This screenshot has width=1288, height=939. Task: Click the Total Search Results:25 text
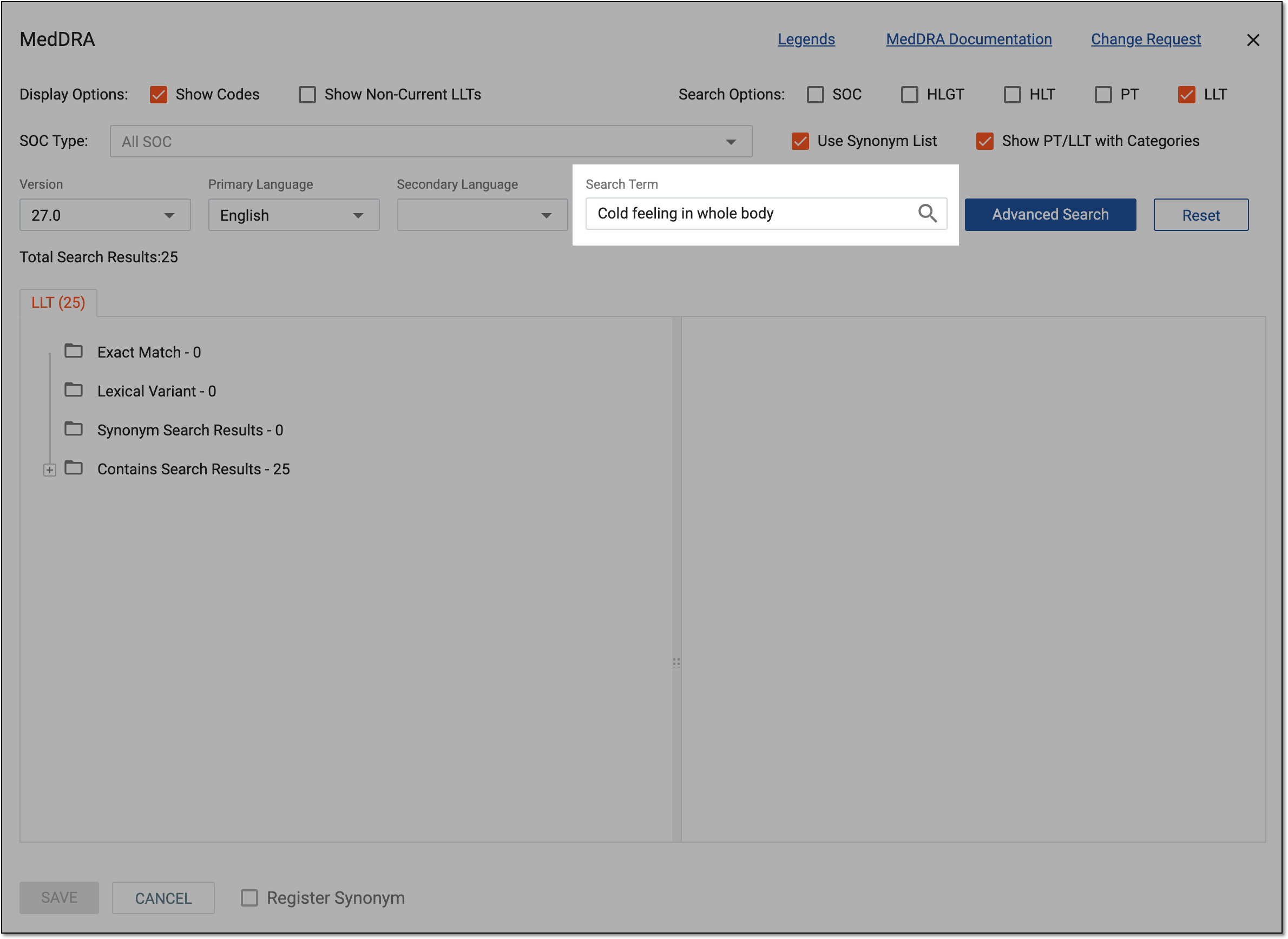(x=98, y=257)
